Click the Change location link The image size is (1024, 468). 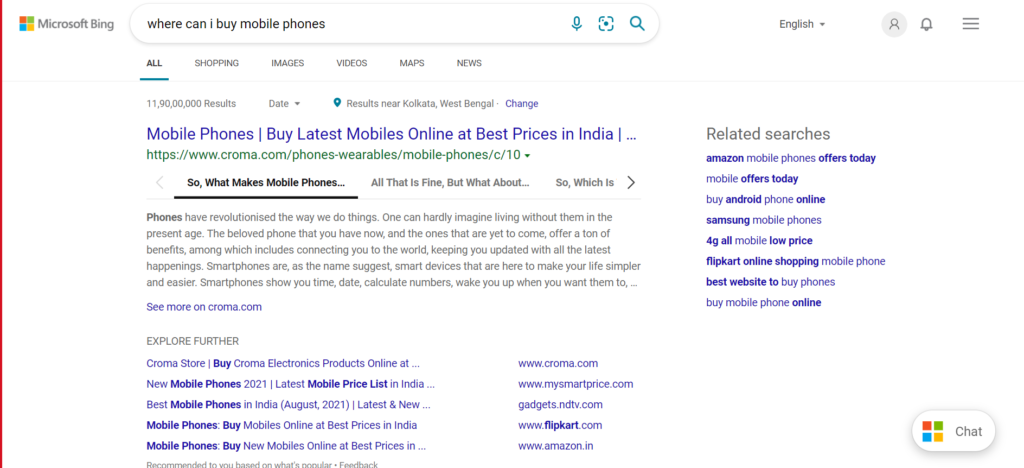(x=522, y=103)
